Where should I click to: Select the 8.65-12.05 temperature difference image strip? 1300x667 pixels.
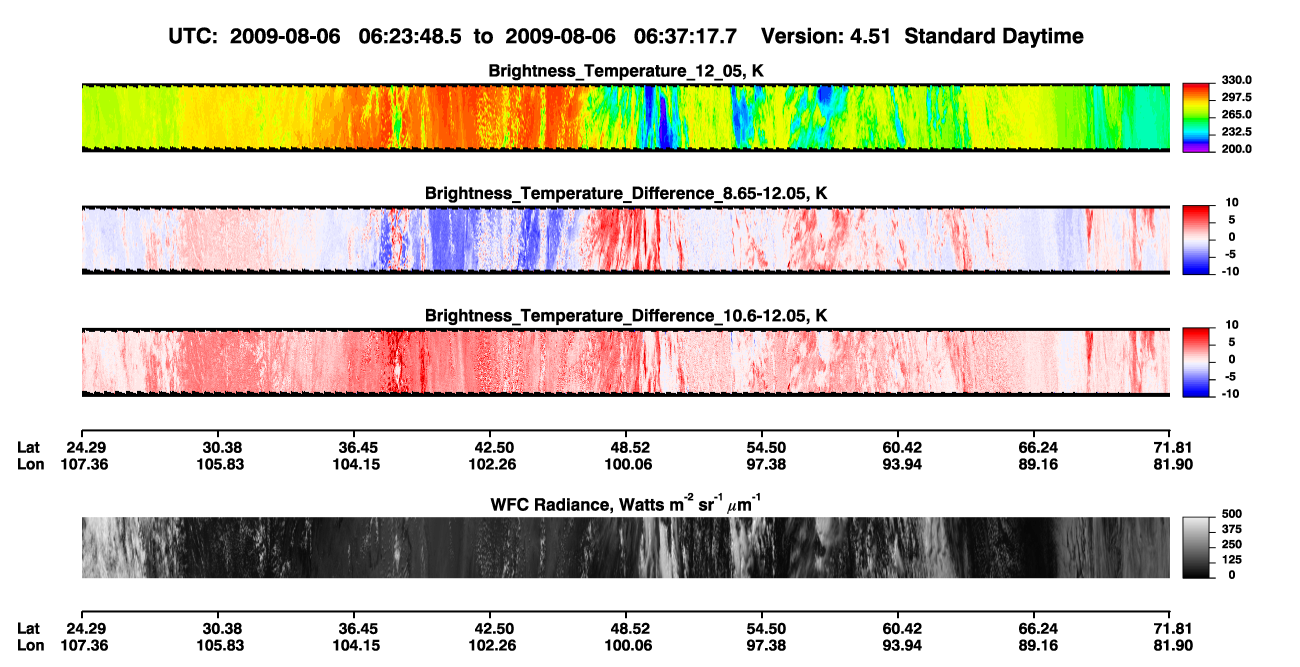[x=625, y=240]
